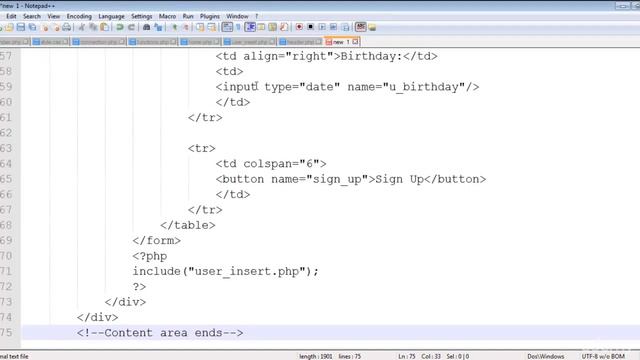Image resolution: width=640 pixels, height=360 pixels.
Task: Click the 'Ln : 75' status entry
Action: coord(407,356)
